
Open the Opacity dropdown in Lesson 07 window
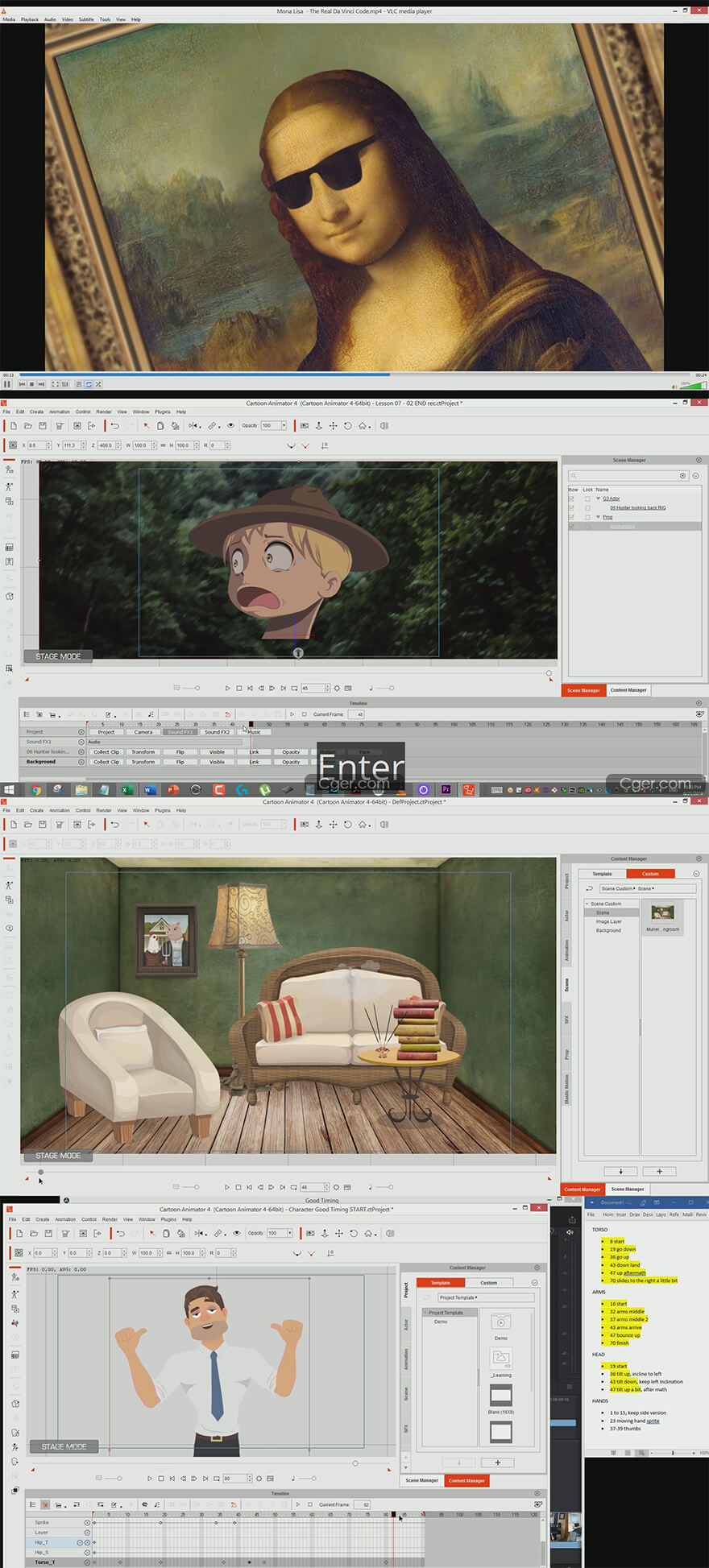(284, 426)
